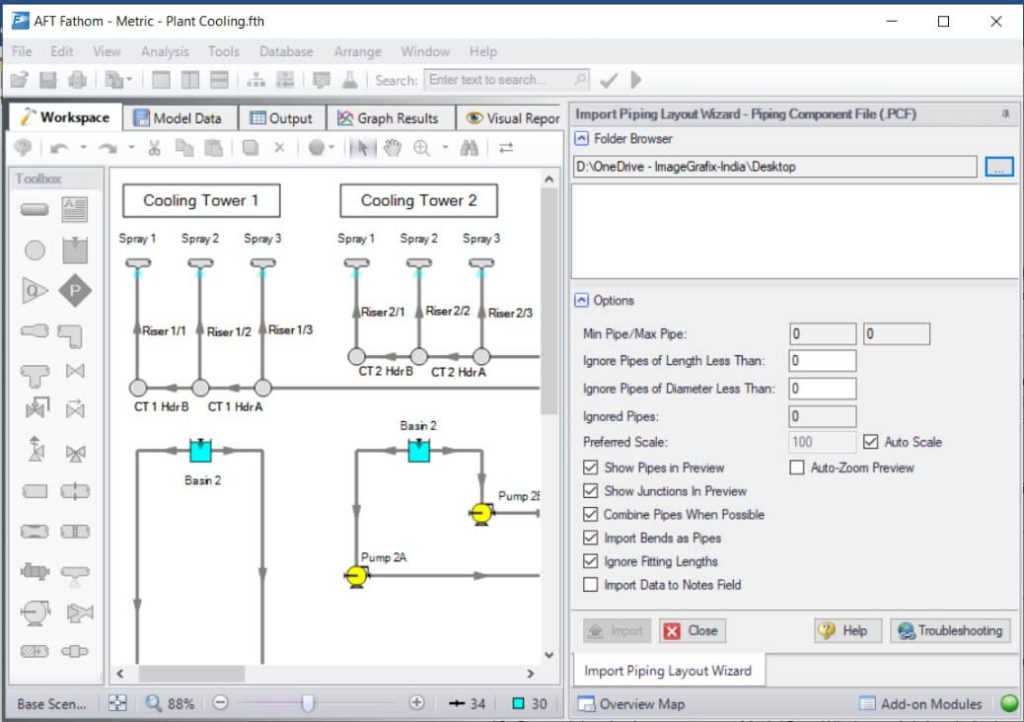Click the Find binoculars icon
The image size is (1024, 722).
coord(469,148)
